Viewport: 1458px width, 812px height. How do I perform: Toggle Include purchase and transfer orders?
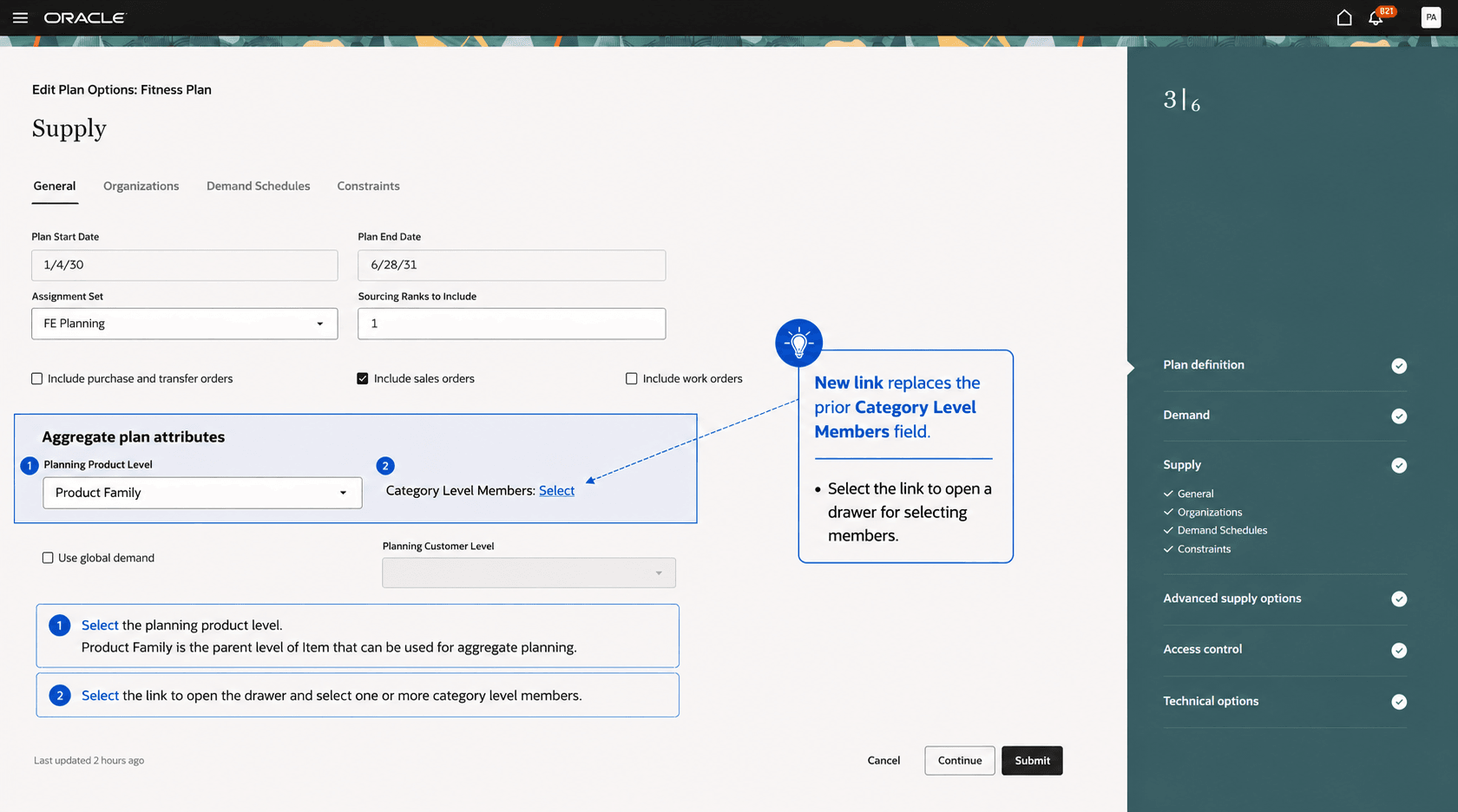pos(36,378)
